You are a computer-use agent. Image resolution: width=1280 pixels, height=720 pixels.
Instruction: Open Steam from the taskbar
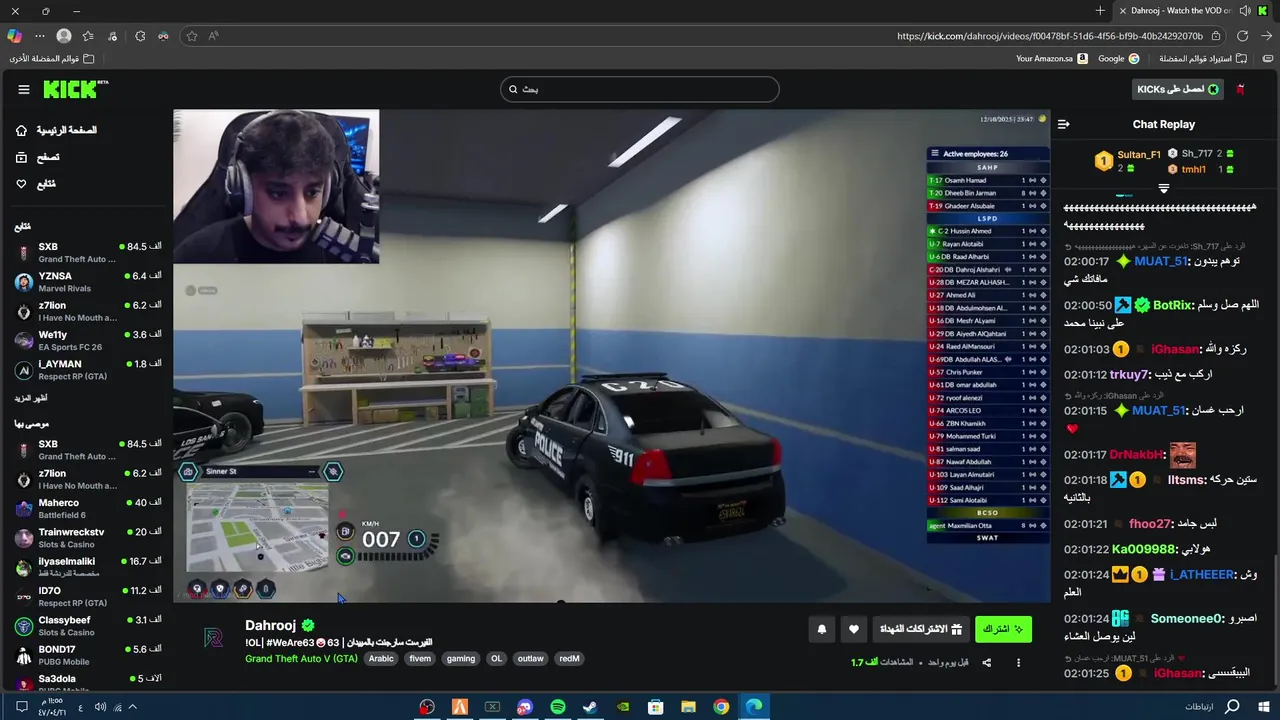590,707
